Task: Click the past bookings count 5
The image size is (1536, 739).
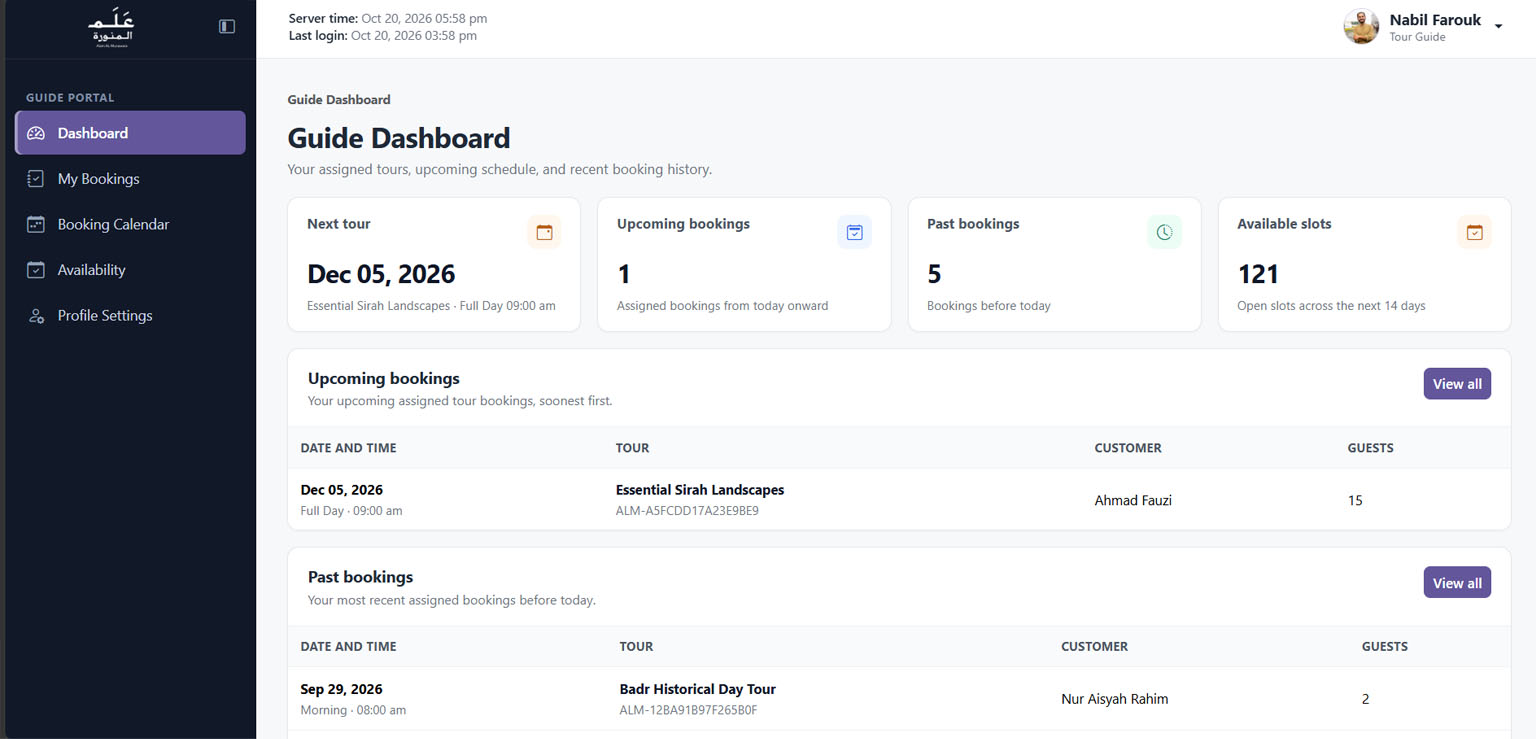Action: [x=934, y=274]
